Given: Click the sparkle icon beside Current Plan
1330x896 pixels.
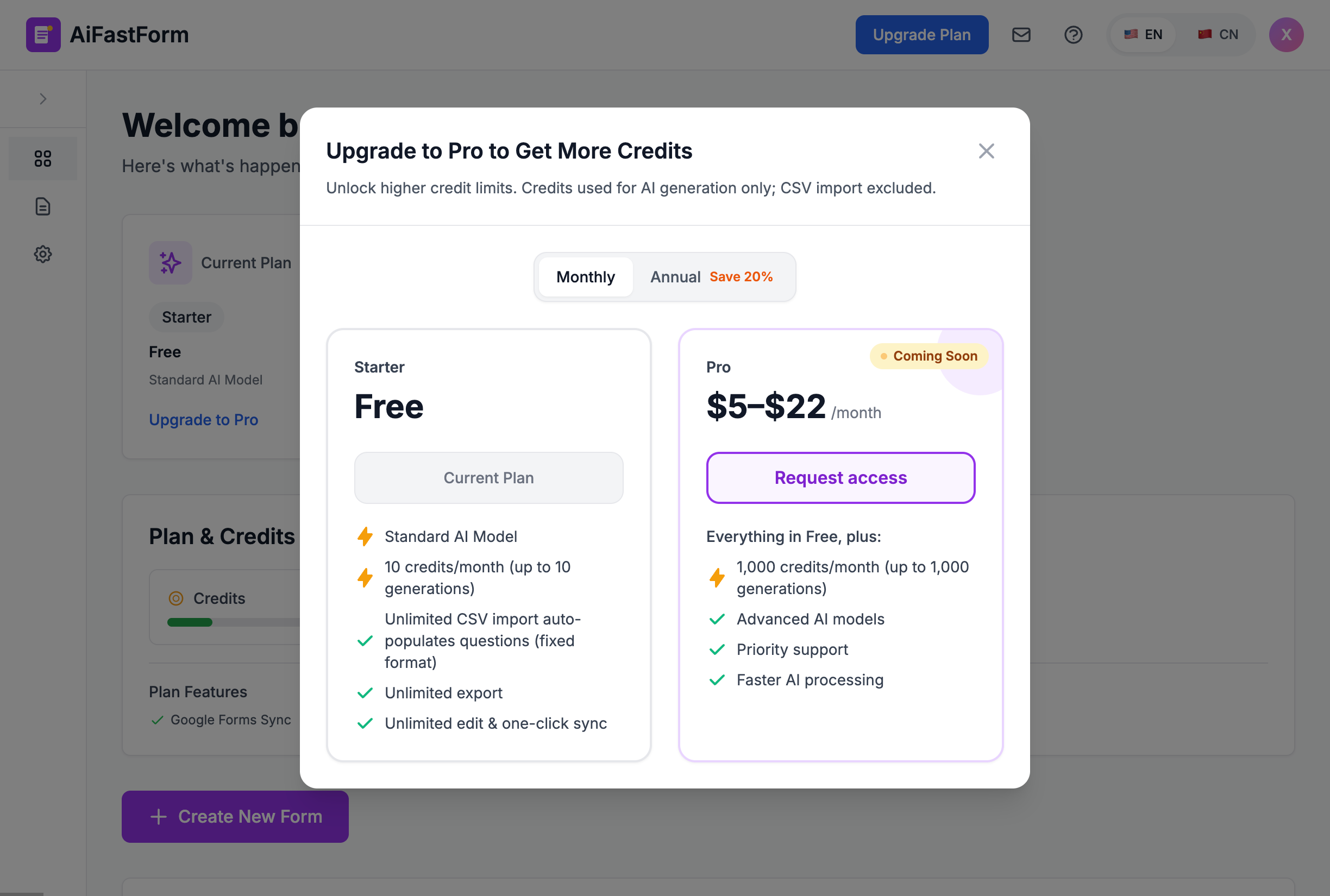Looking at the screenshot, I should 170,263.
